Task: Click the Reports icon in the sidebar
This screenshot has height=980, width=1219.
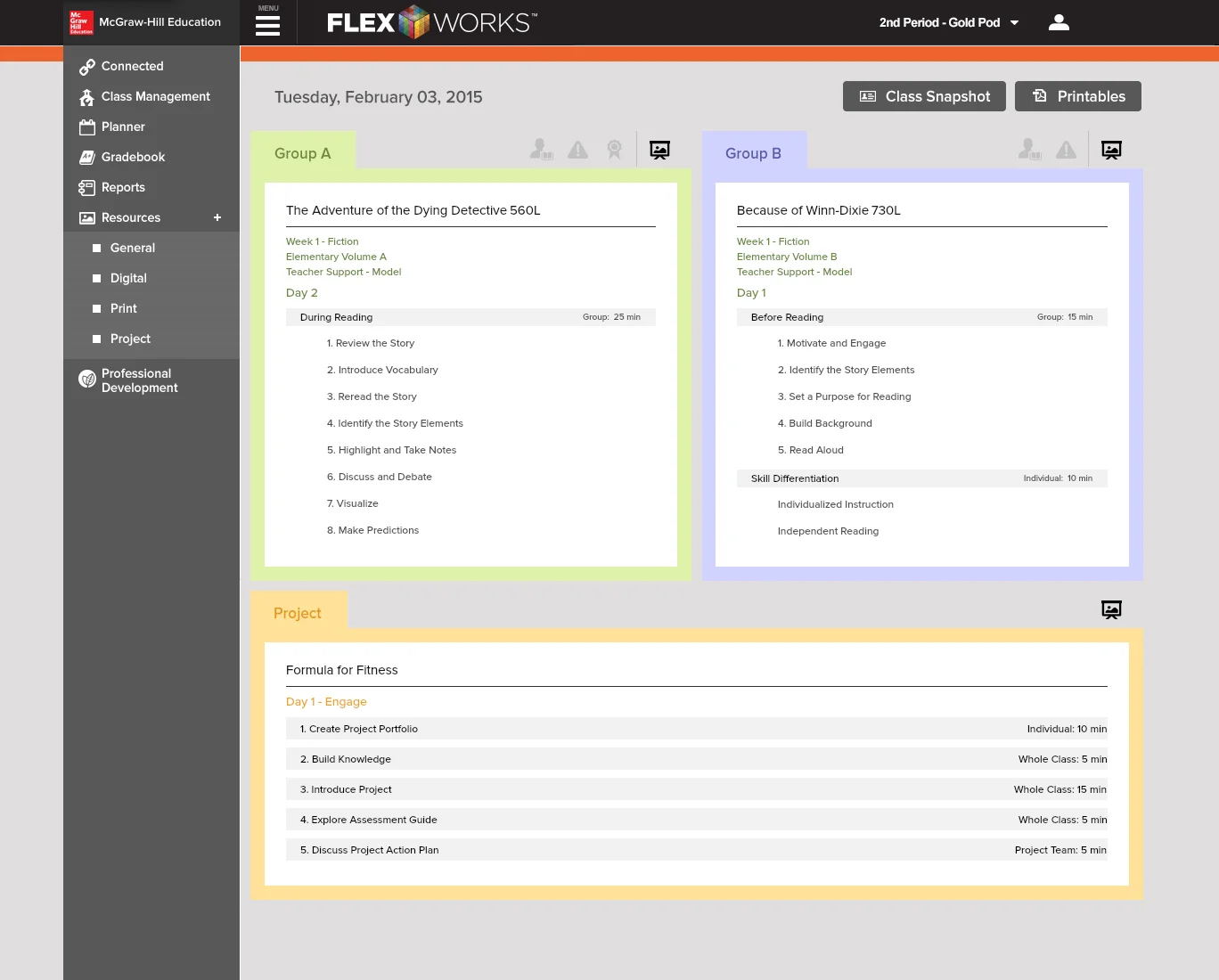Action: (x=87, y=188)
